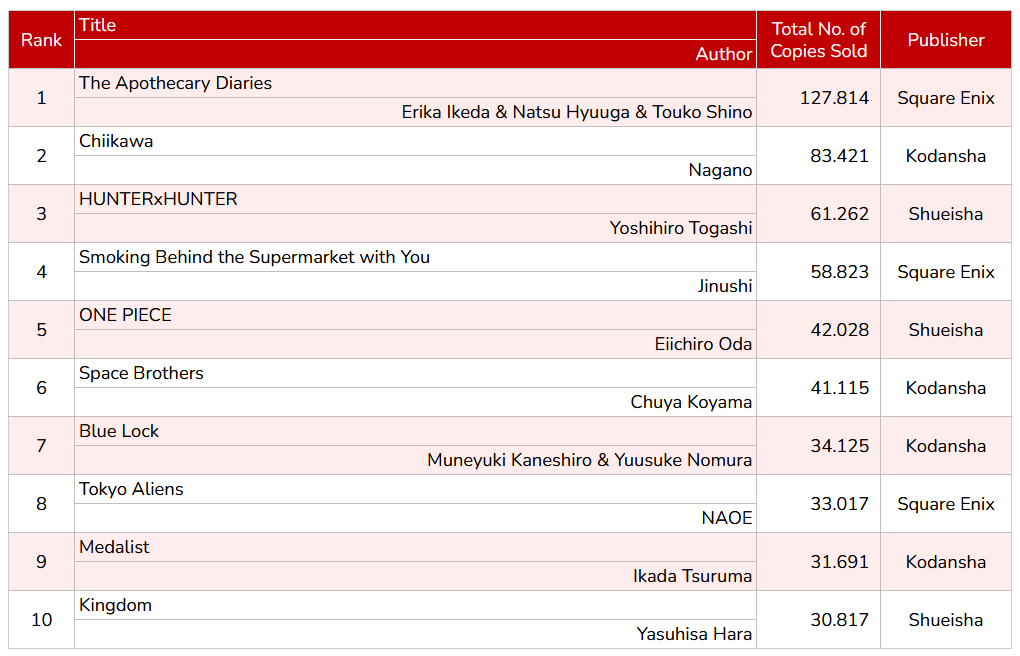Click the 61.262 copies sold value
Viewport: 1020px width, 656px height.
pyautogui.click(x=839, y=213)
